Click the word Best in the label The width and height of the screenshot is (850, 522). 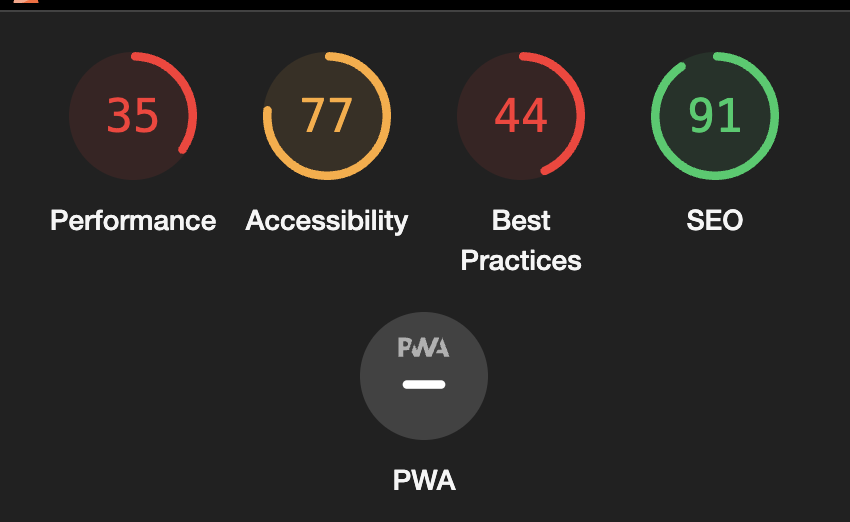click(x=521, y=221)
